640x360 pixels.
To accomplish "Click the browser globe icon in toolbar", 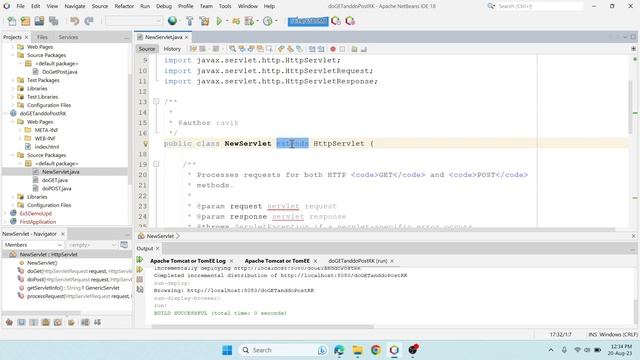I will click(172, 21).
